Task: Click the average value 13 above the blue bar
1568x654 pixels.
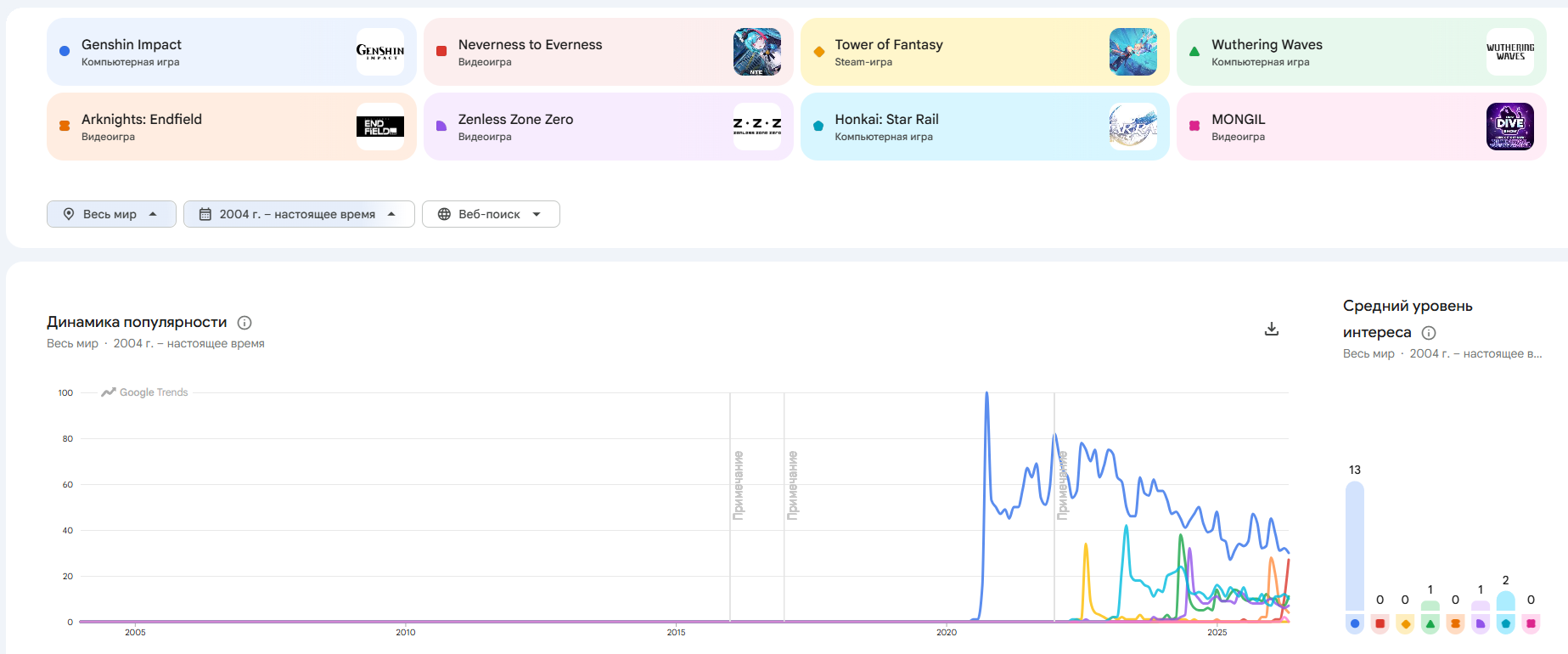Action: coord(1355,470)
